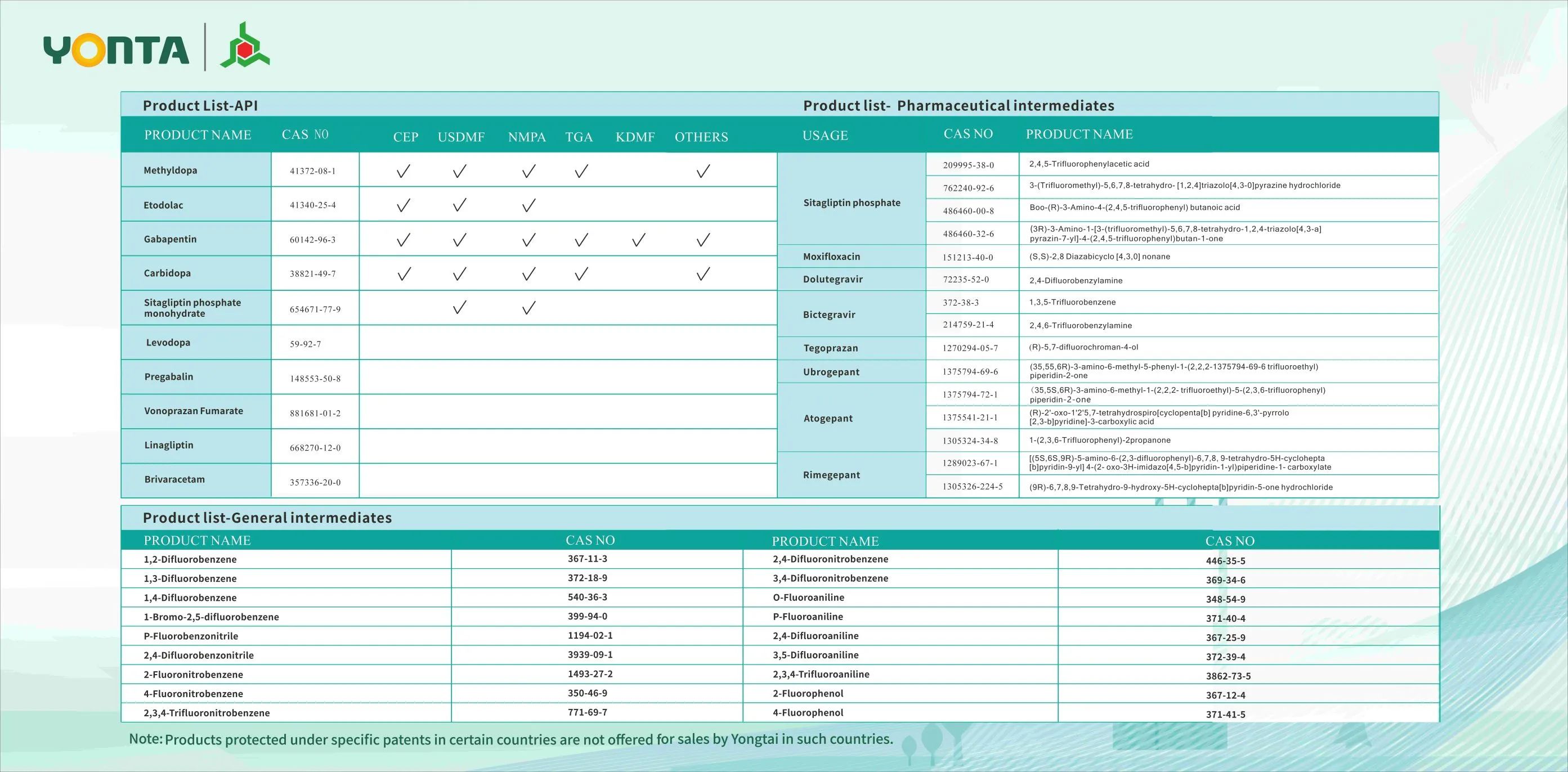Click 2,4-Difluorobenzylamine intermediate name

1076,280
